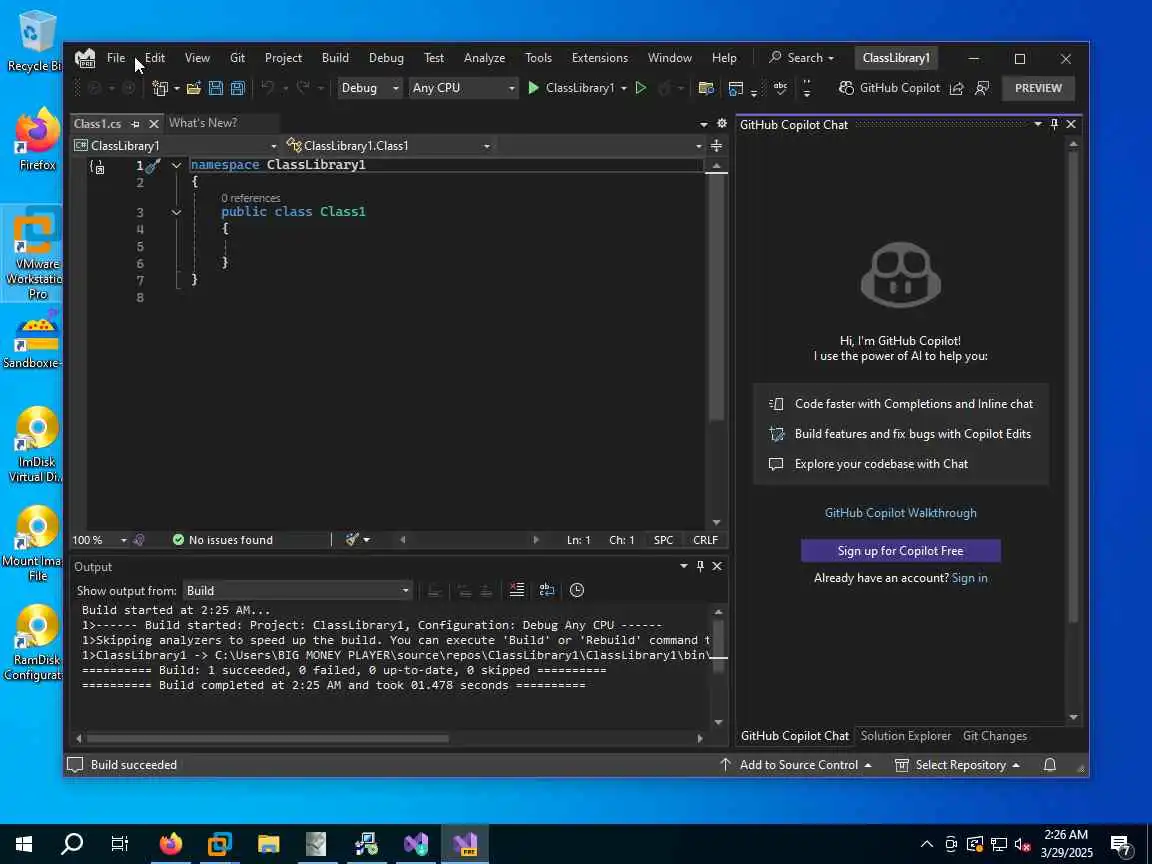Open the Search box in title bar

[802, 58]
